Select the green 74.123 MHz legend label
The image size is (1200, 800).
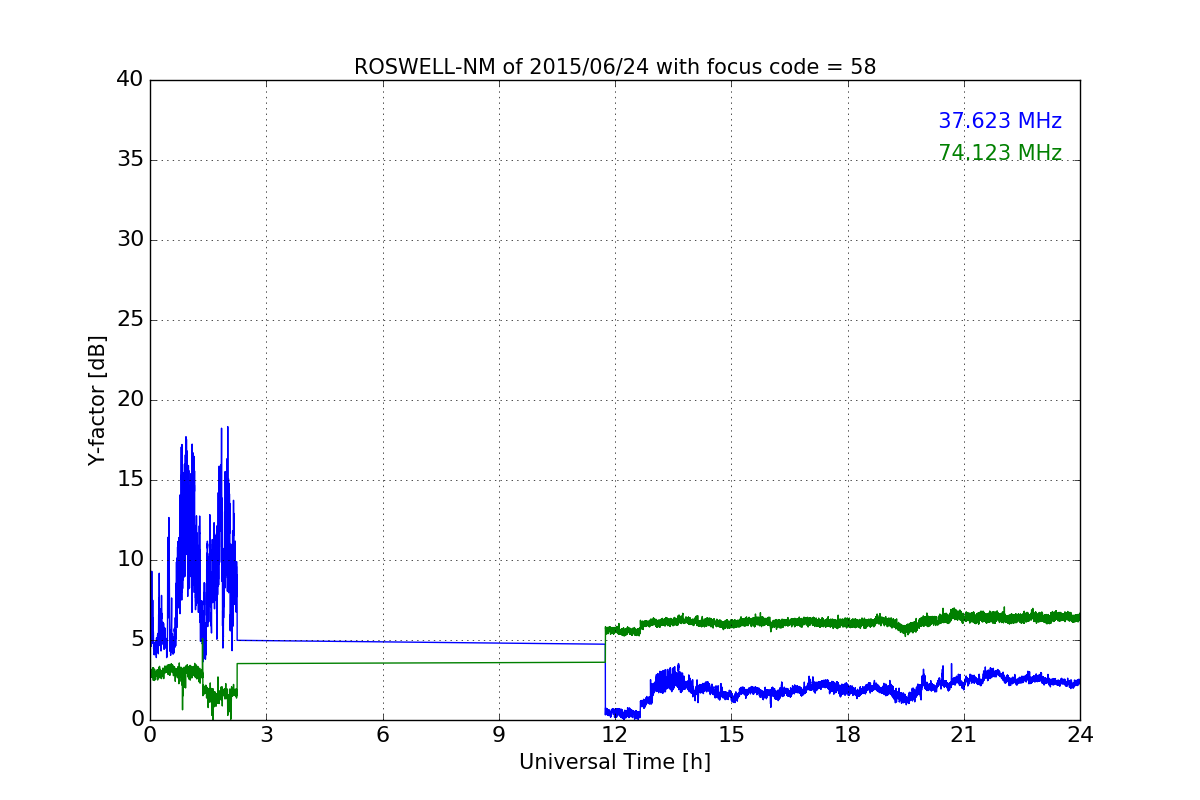click(1000, 153)
